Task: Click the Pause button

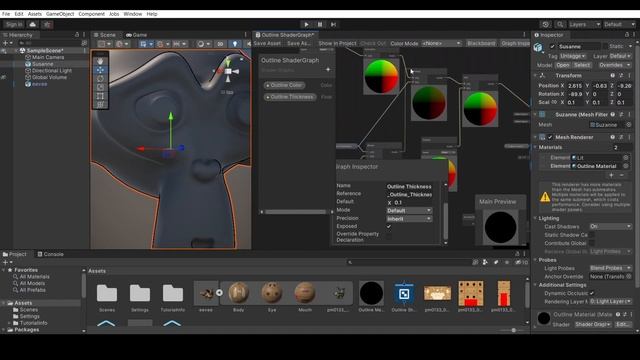Action: (320, 24)
